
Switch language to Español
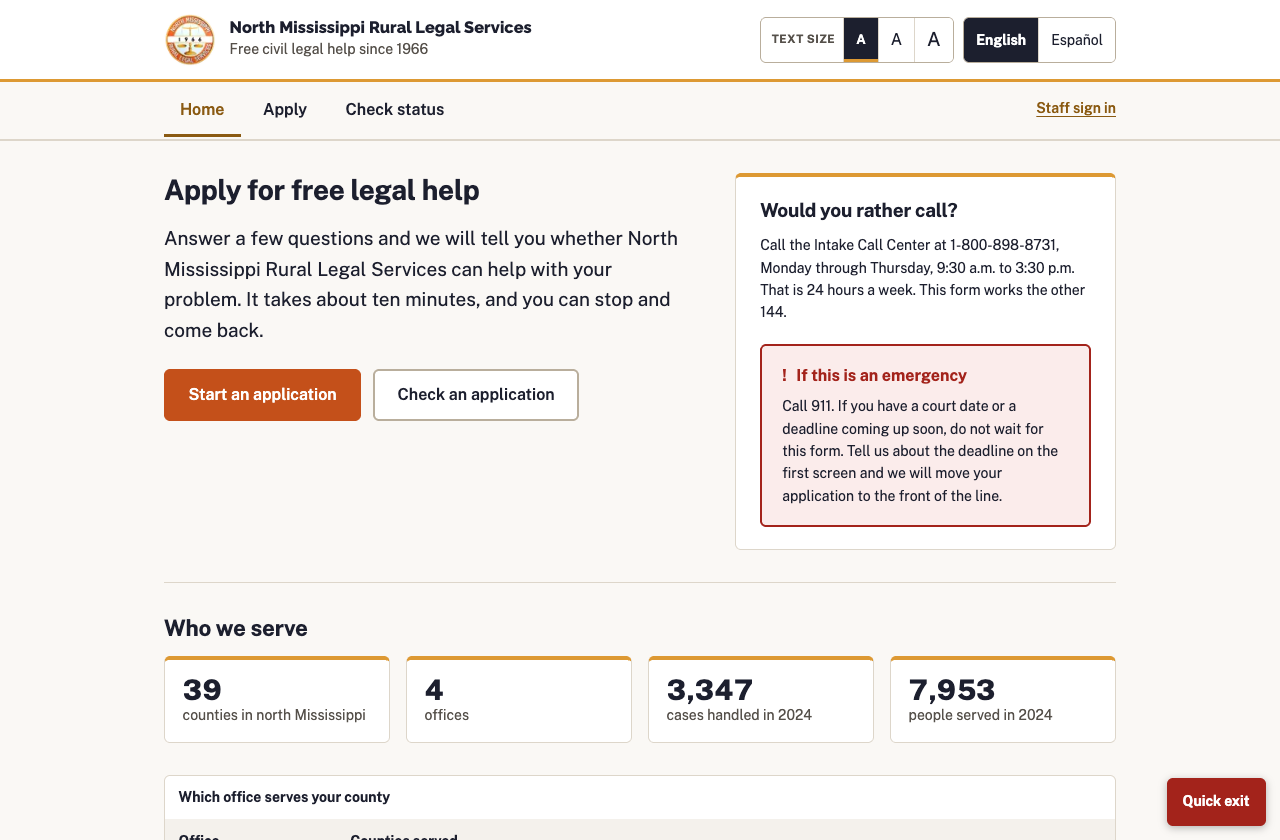[1077, 40]
